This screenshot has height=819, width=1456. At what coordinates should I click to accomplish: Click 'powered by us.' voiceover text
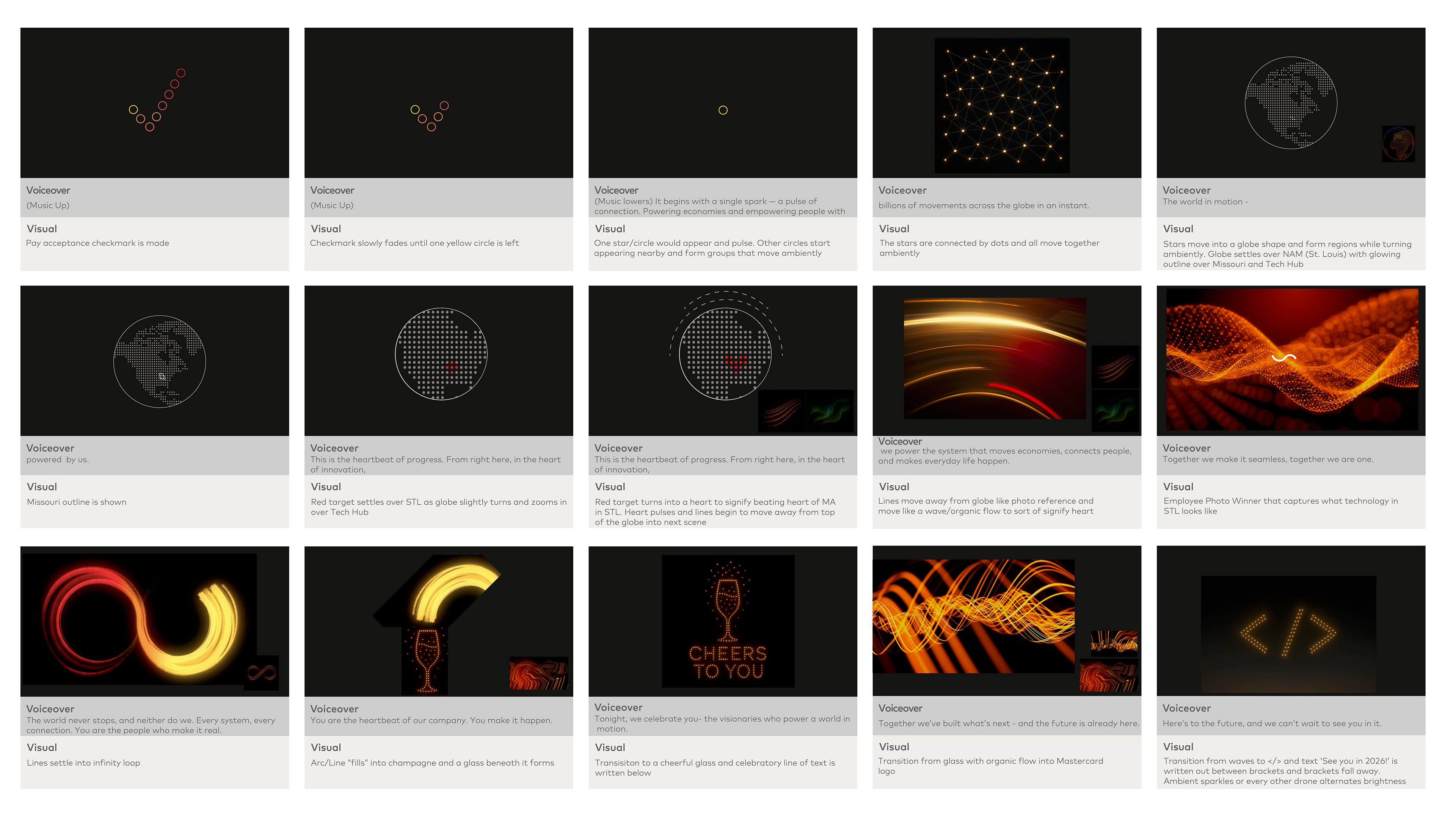[x=57, y=460]
